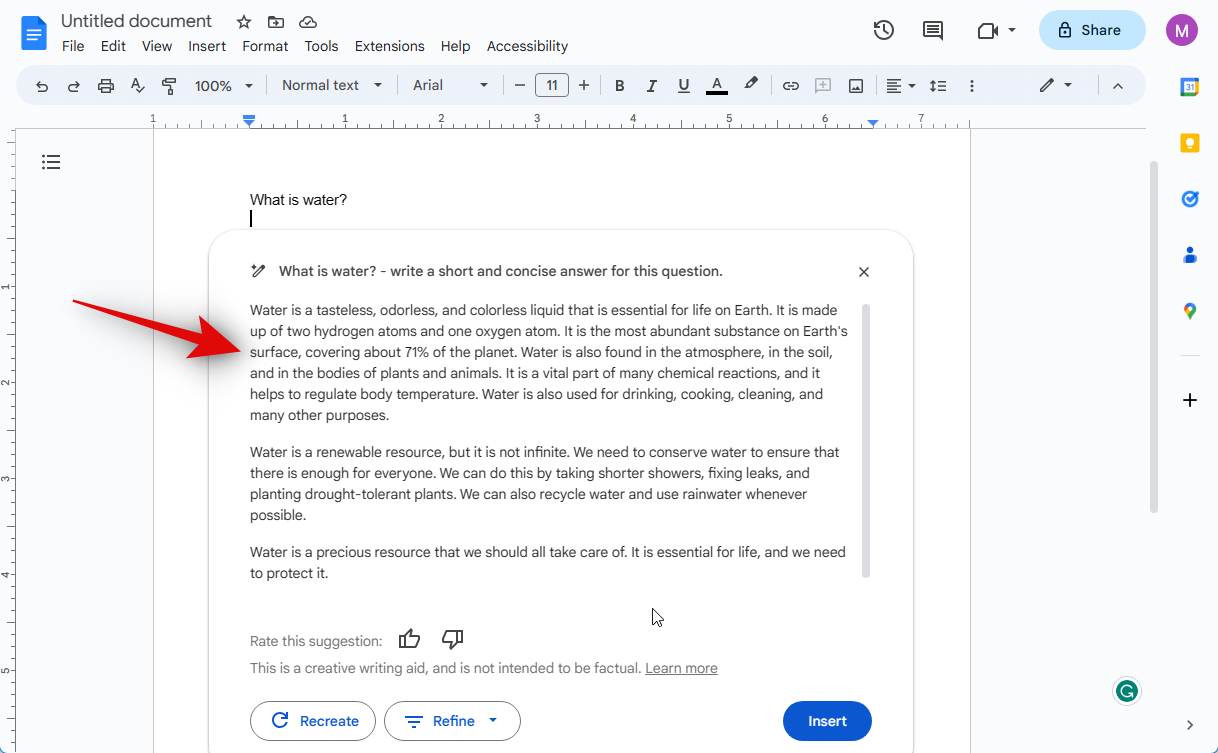The width and height of the screenshot is (1218, 753).
Task: Open the comments history icon
Action: [932, 30]
